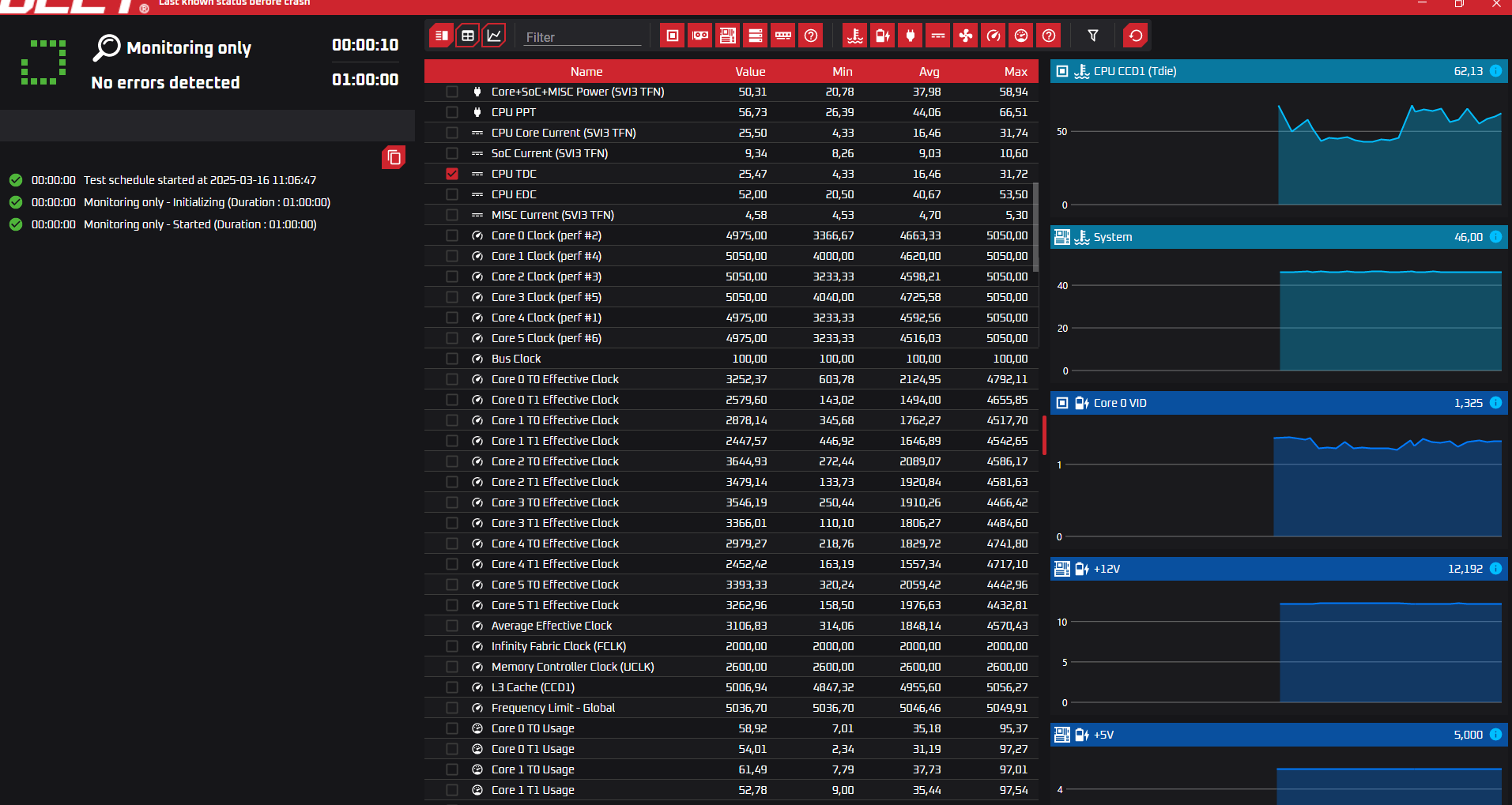
Task: Sort the table by the Name column
Action: click(586, 71)
